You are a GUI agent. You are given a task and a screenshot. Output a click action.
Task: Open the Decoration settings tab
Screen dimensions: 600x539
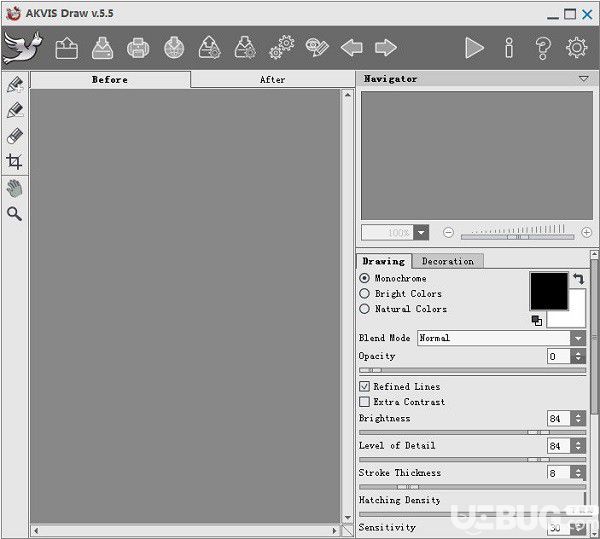448,261
